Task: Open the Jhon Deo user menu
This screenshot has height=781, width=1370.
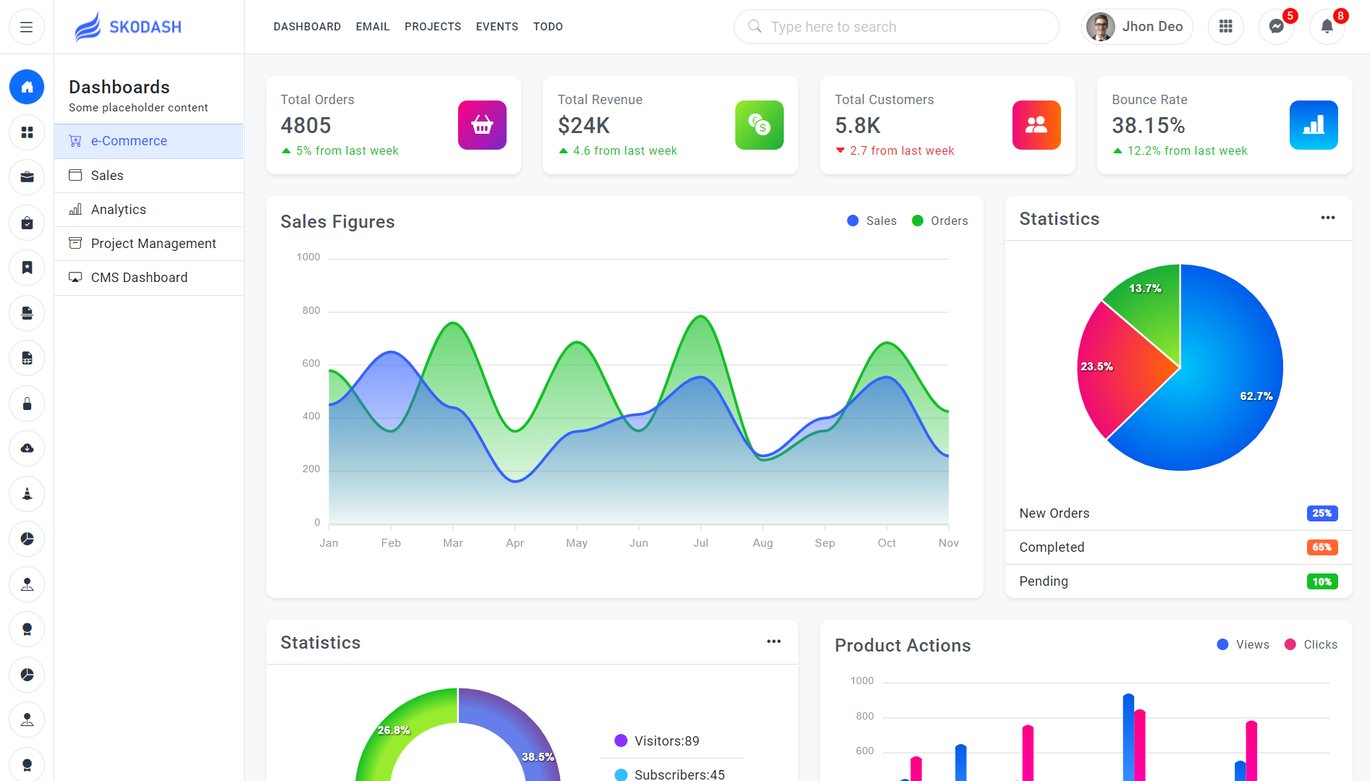Action: click(1138, 27)
